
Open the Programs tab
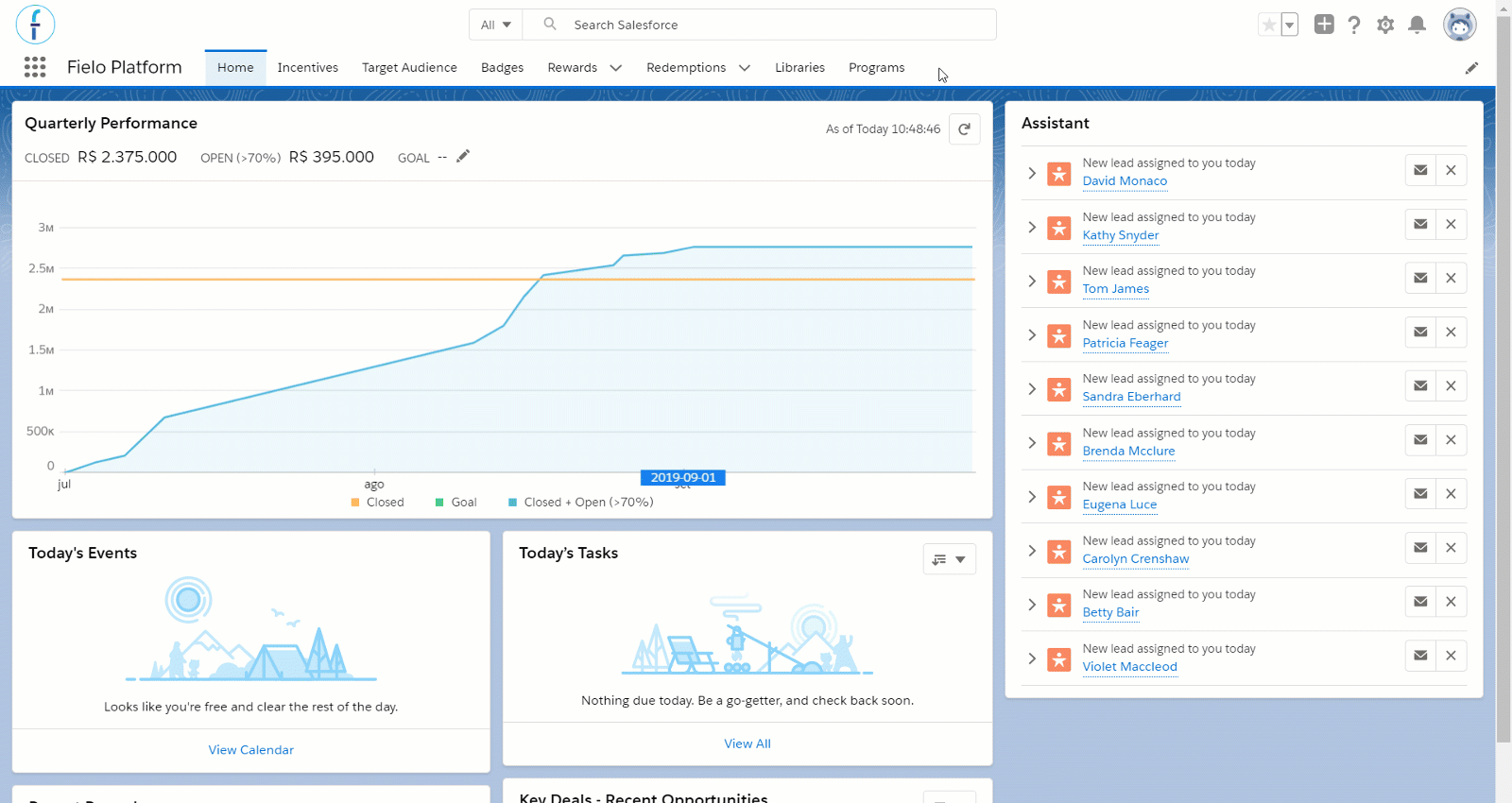(877, 68)
